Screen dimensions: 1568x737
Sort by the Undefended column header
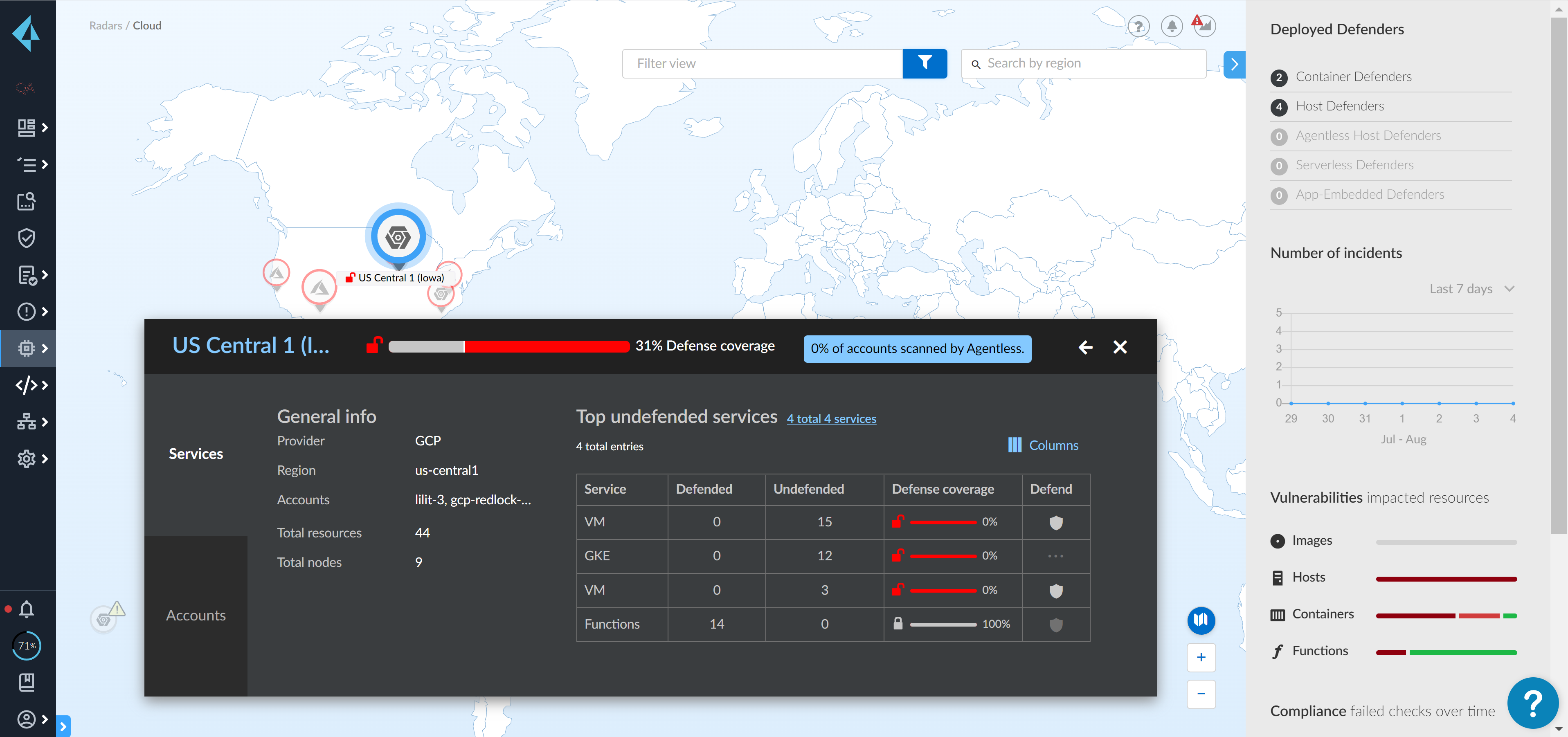(824, 489)
